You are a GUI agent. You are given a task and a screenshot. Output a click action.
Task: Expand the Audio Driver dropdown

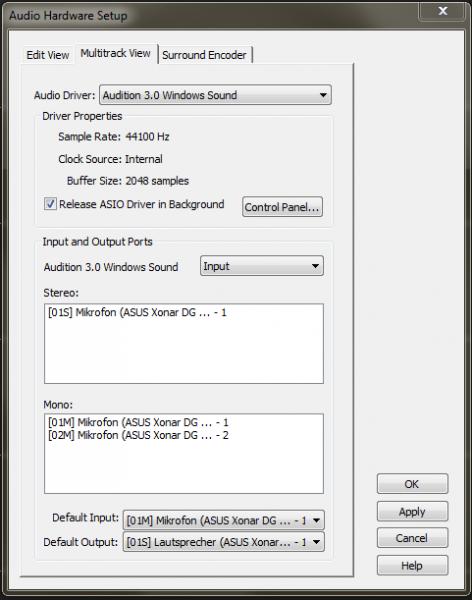click(215, 95)
